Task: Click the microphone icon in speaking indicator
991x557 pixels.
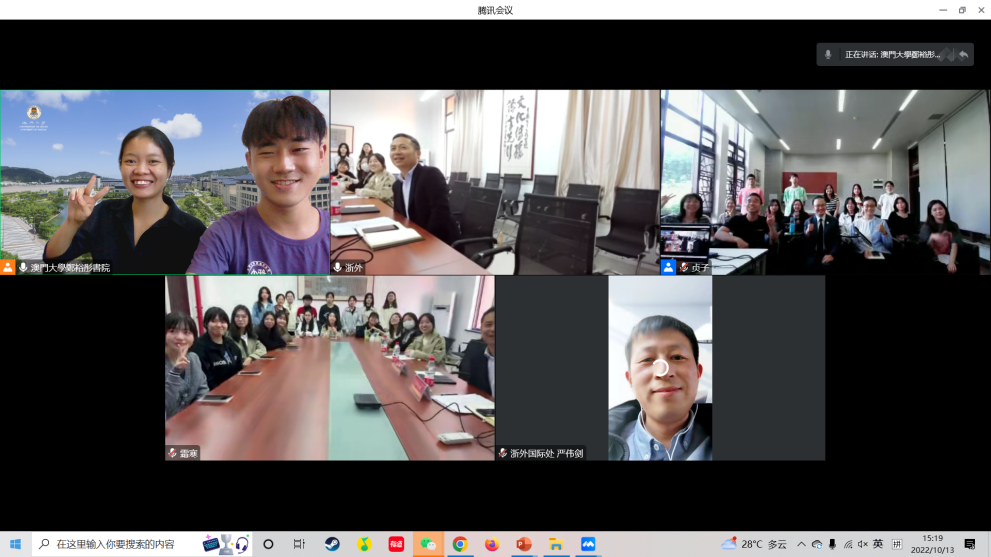Action: 828,55
